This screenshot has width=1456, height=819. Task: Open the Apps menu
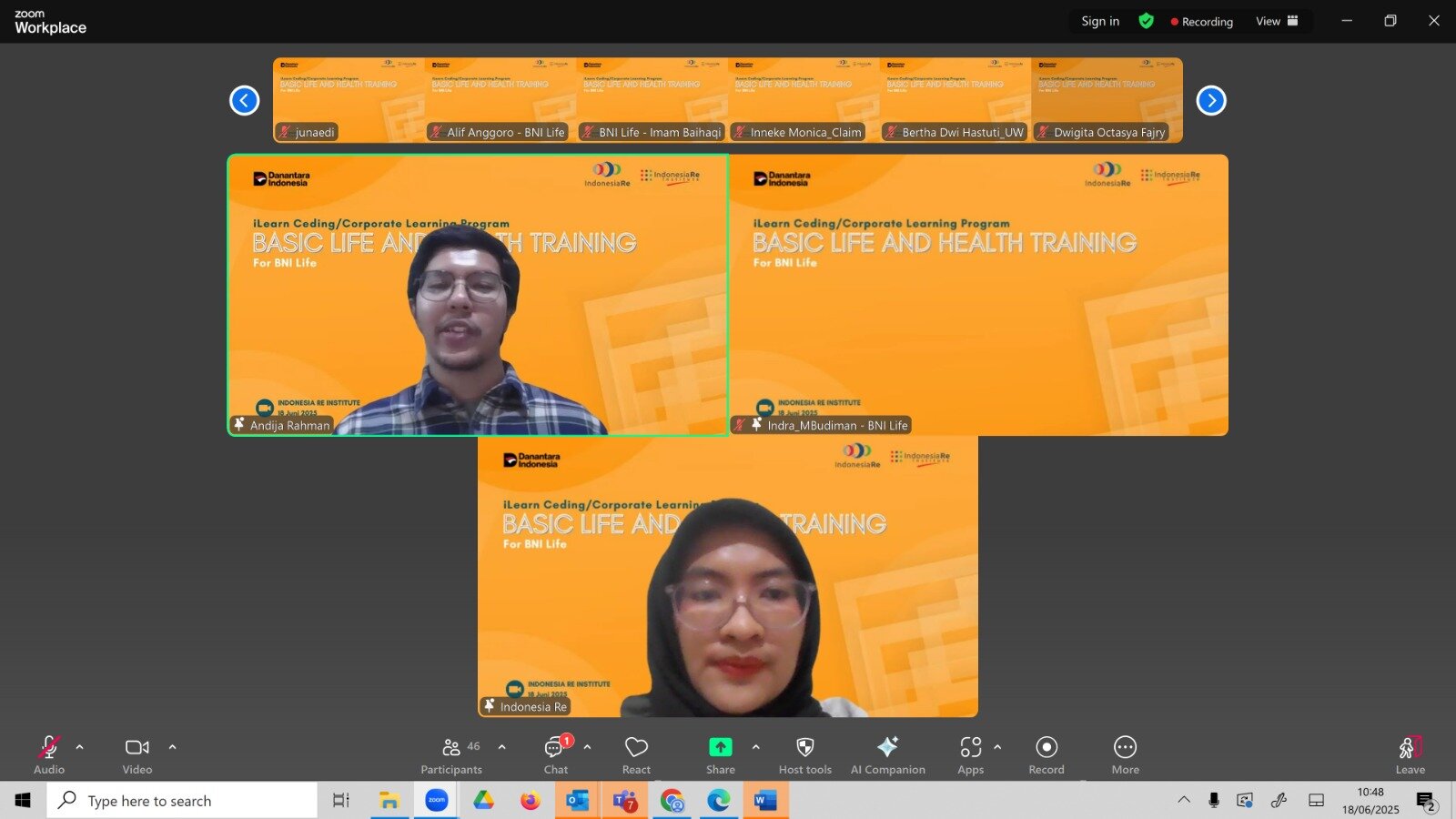point(971,755)
